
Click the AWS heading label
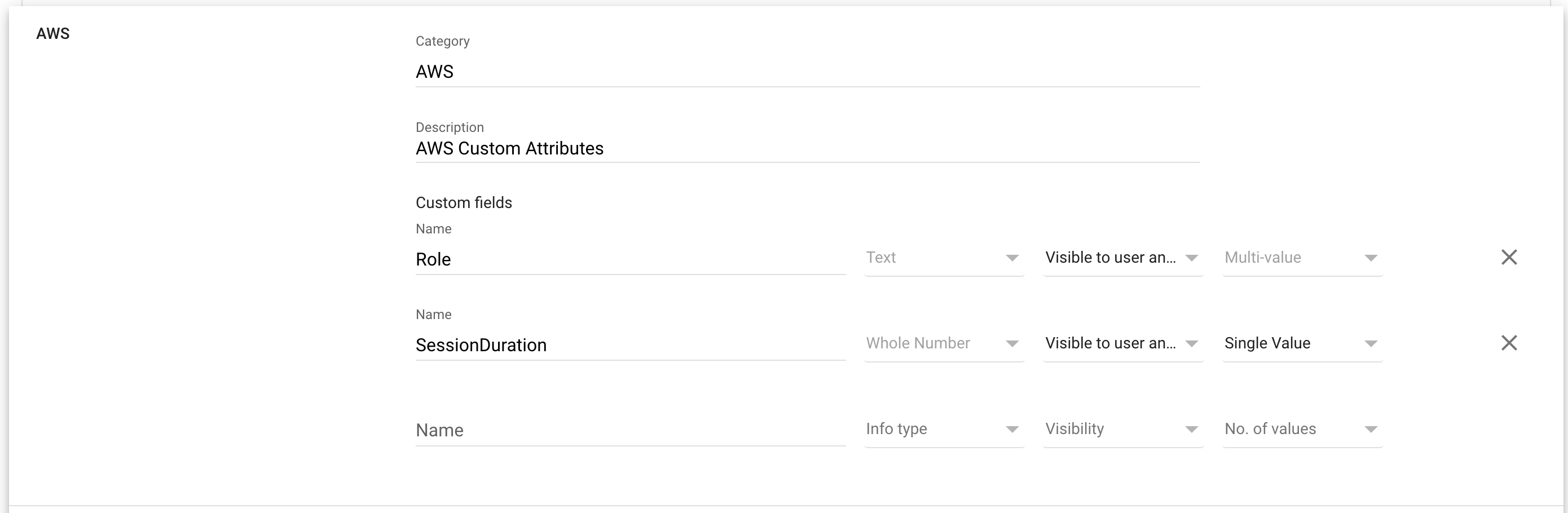52,33
